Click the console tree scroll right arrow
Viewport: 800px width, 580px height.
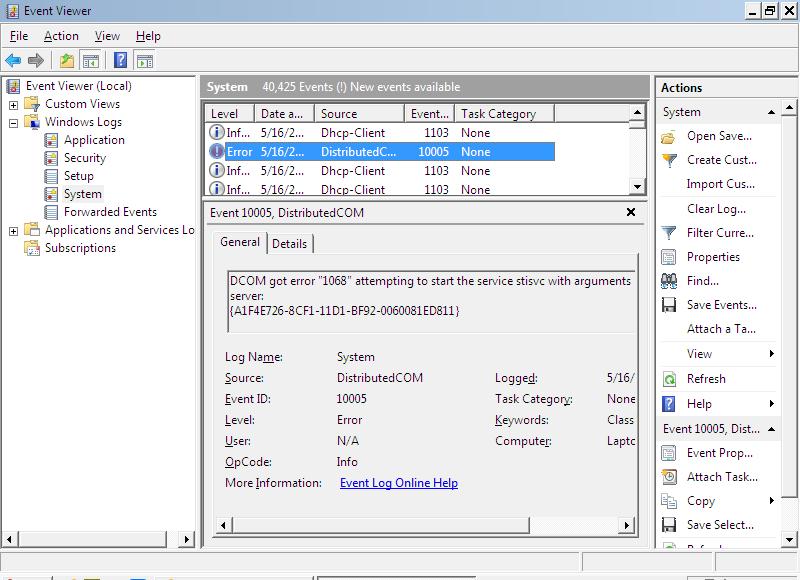click(x=187, y=539)
